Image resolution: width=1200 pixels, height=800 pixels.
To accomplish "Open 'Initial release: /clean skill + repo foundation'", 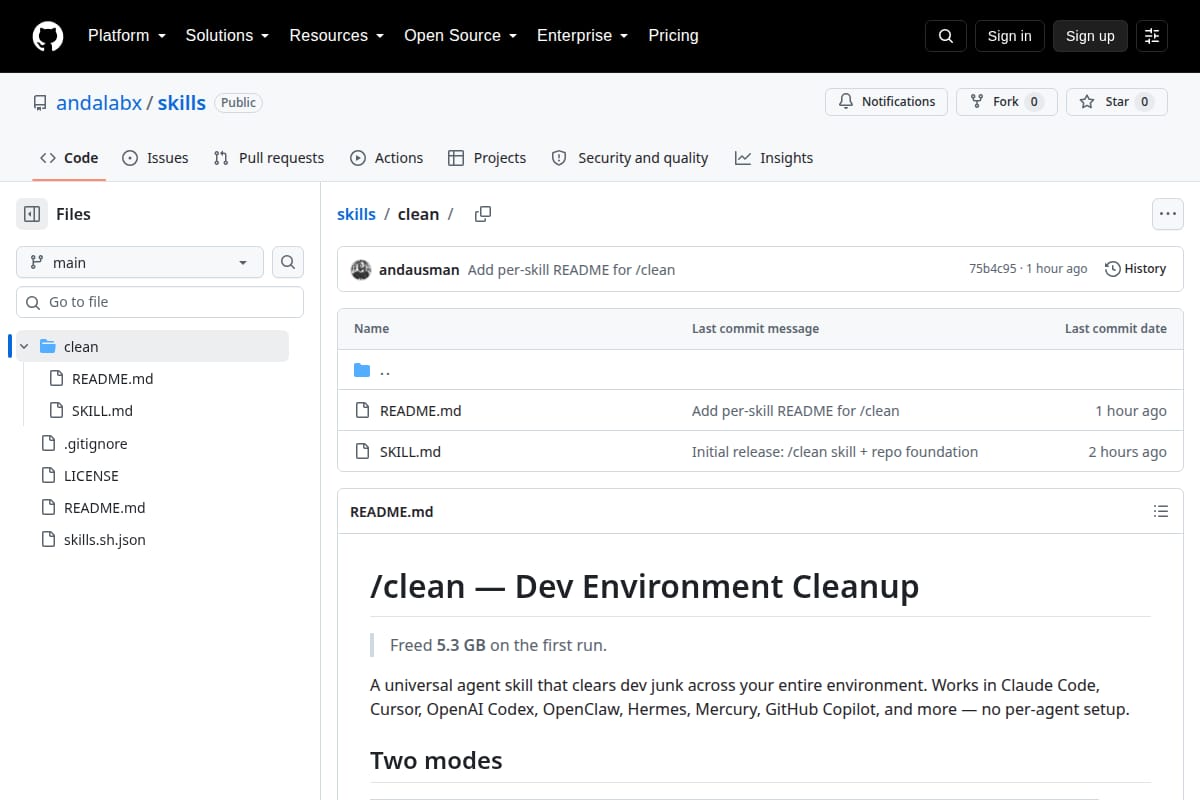I will tap(835, 452).
